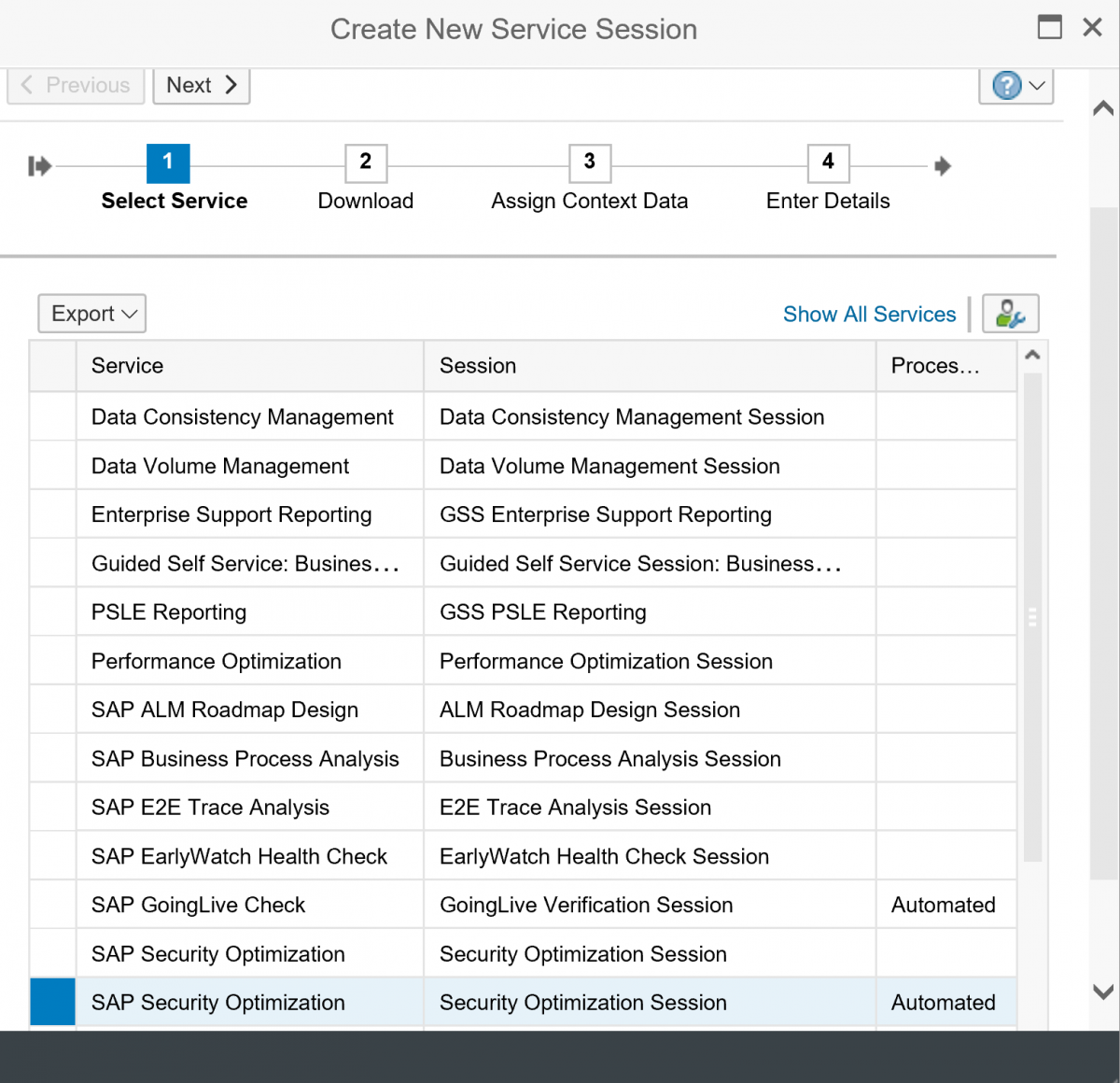Open the help menu via the question mark icon
This screenshot has width=1120, height=1083.
click(x=1005, y=85)
